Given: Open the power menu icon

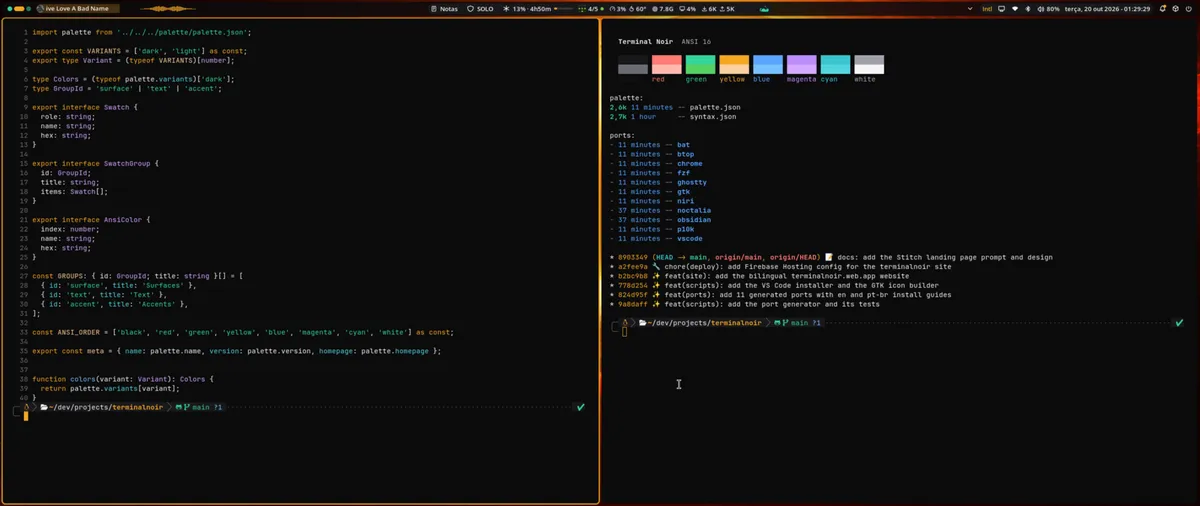Looking at the screenshot, I should pos(1188,9).
